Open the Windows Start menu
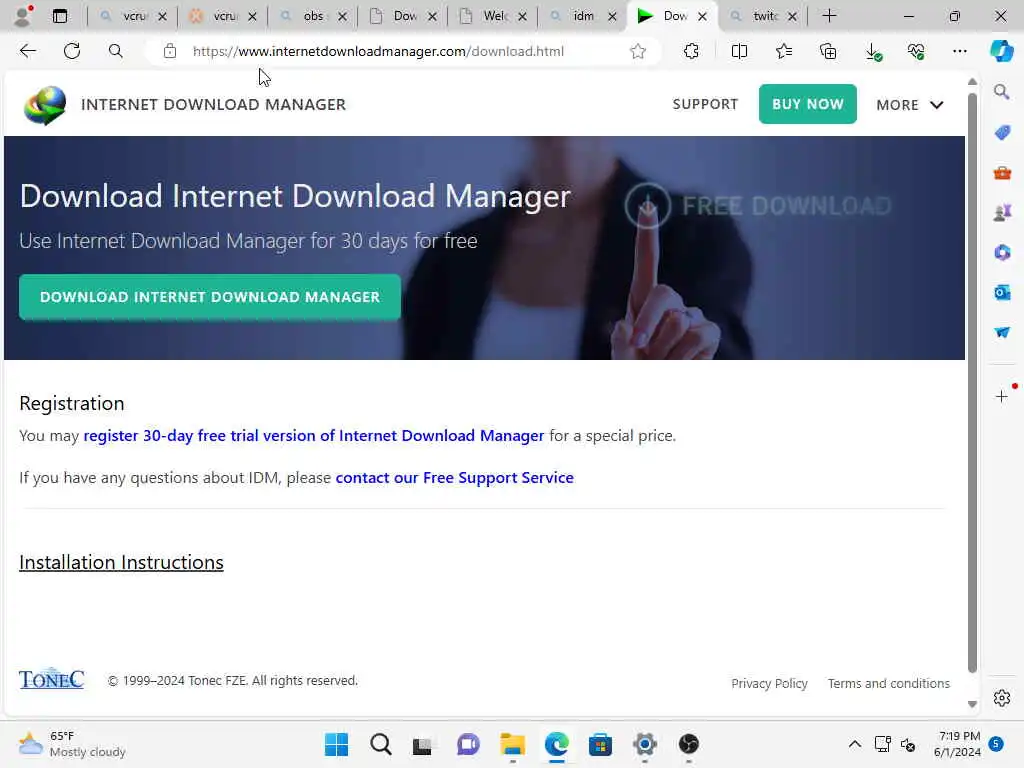1024x768 pixels. click(x=336, y=744)
